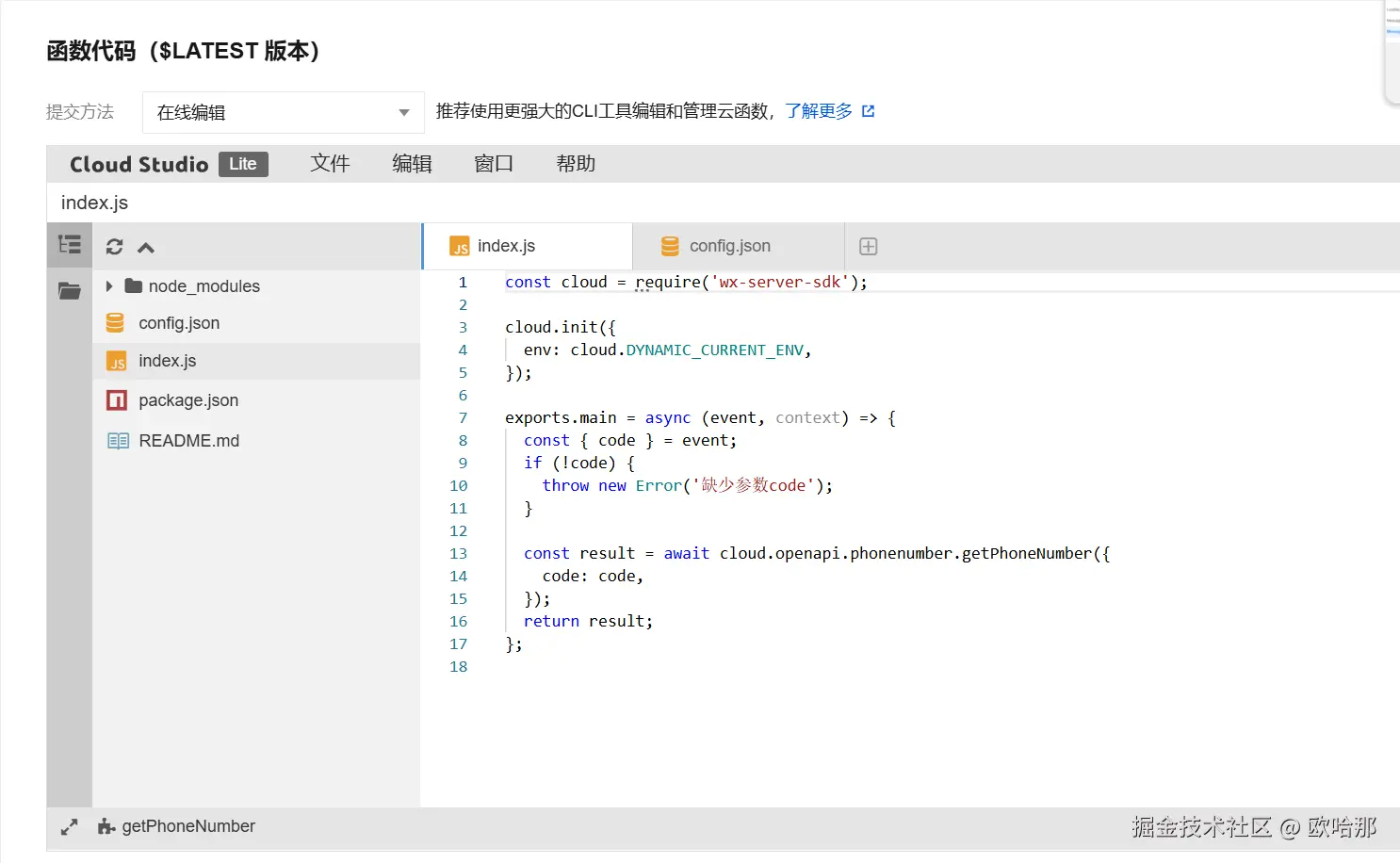Image resolution: width=1400 pixels, height=863 pixels.
Task: Click 'return result;' on line 16
Action: 588,621
